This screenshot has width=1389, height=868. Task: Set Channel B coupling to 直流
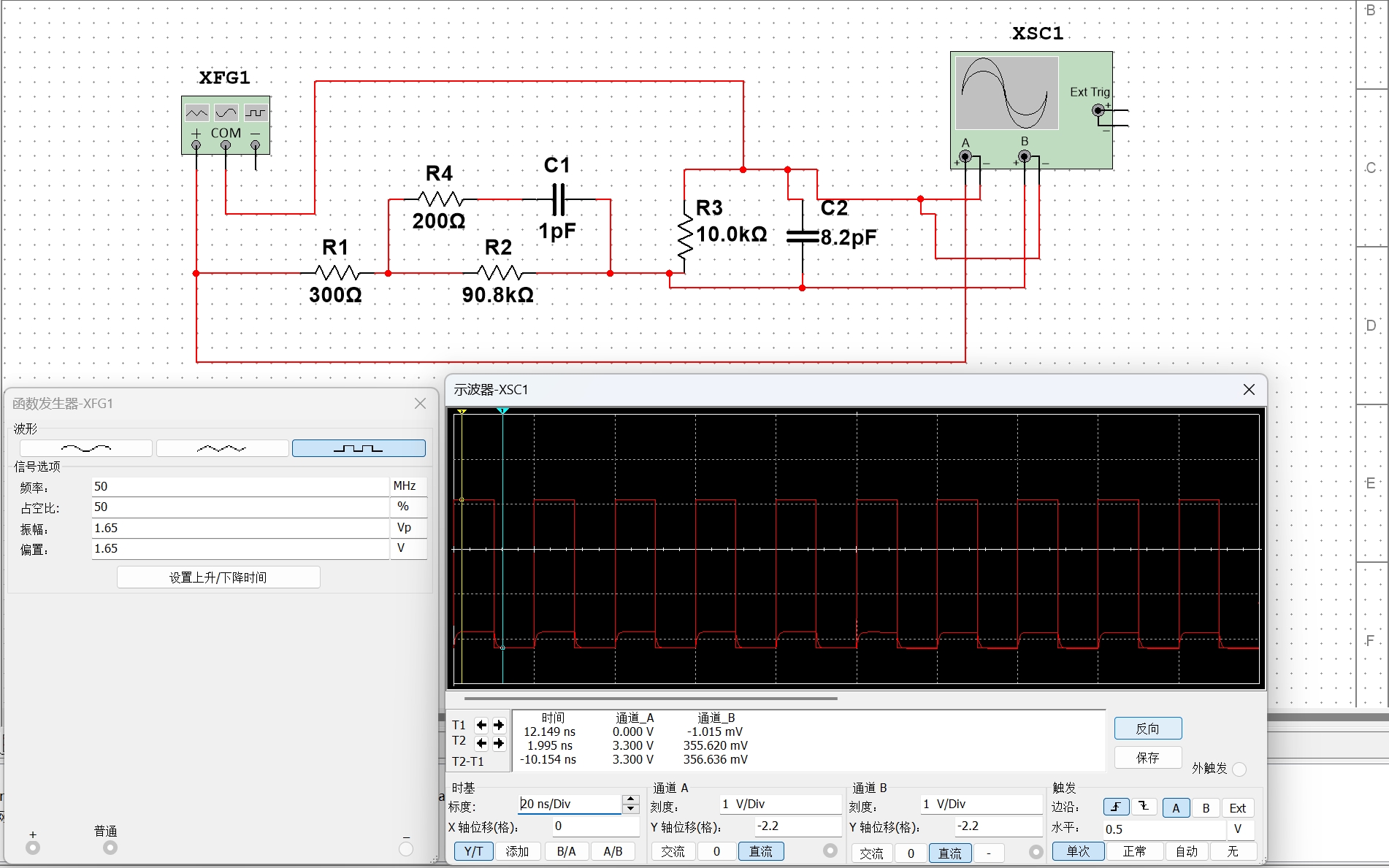tap(950, 853)
